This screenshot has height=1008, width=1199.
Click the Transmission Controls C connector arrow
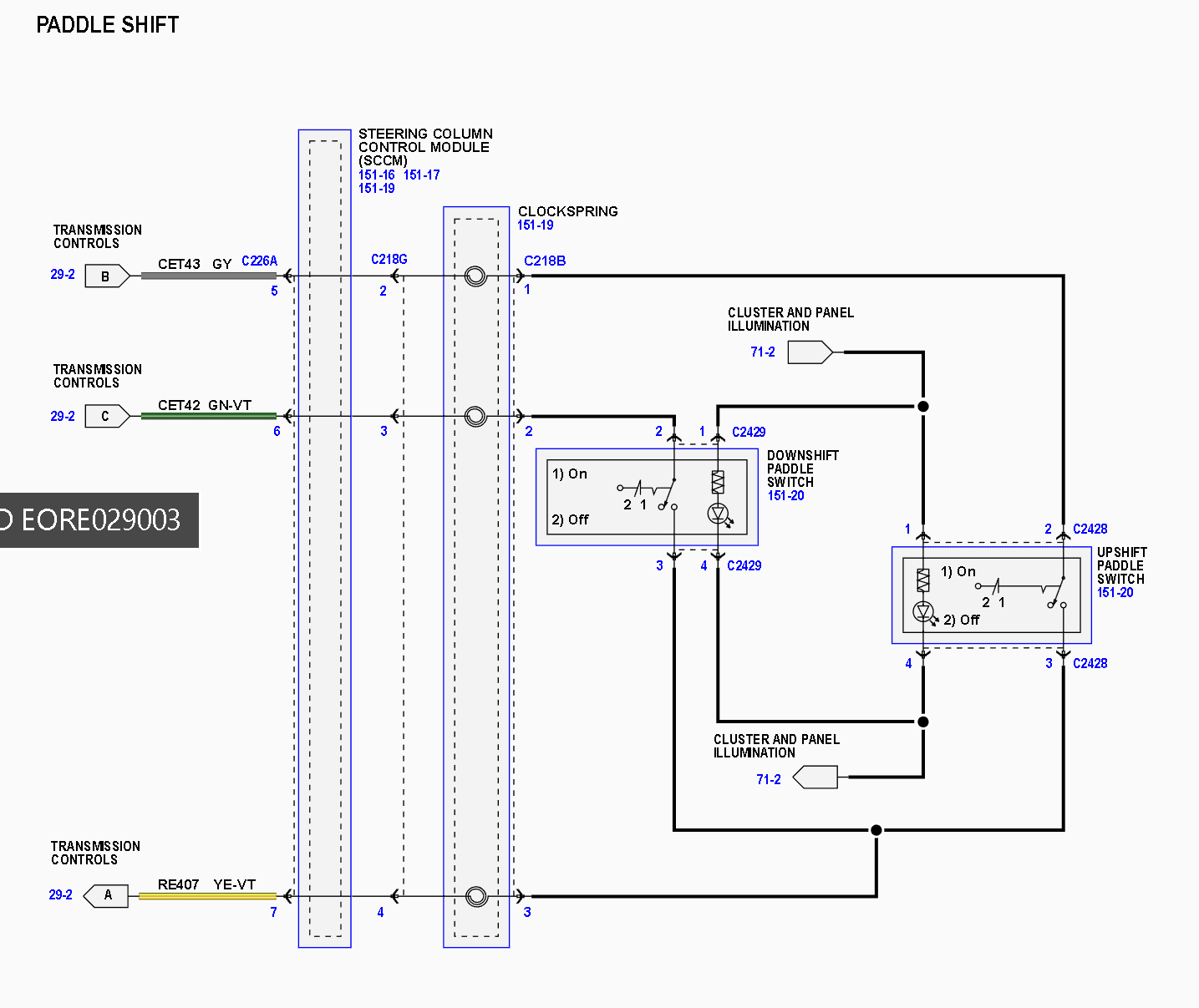[108, 416]
